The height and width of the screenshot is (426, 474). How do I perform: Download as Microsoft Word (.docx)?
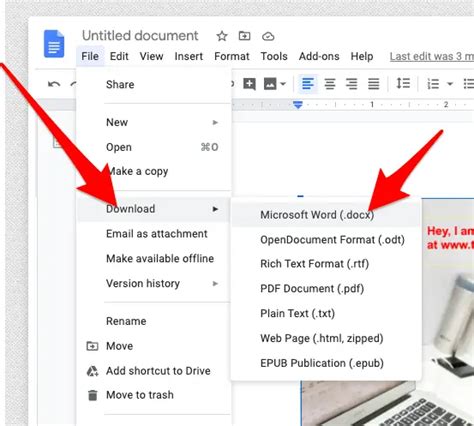[x=326, y=215]
